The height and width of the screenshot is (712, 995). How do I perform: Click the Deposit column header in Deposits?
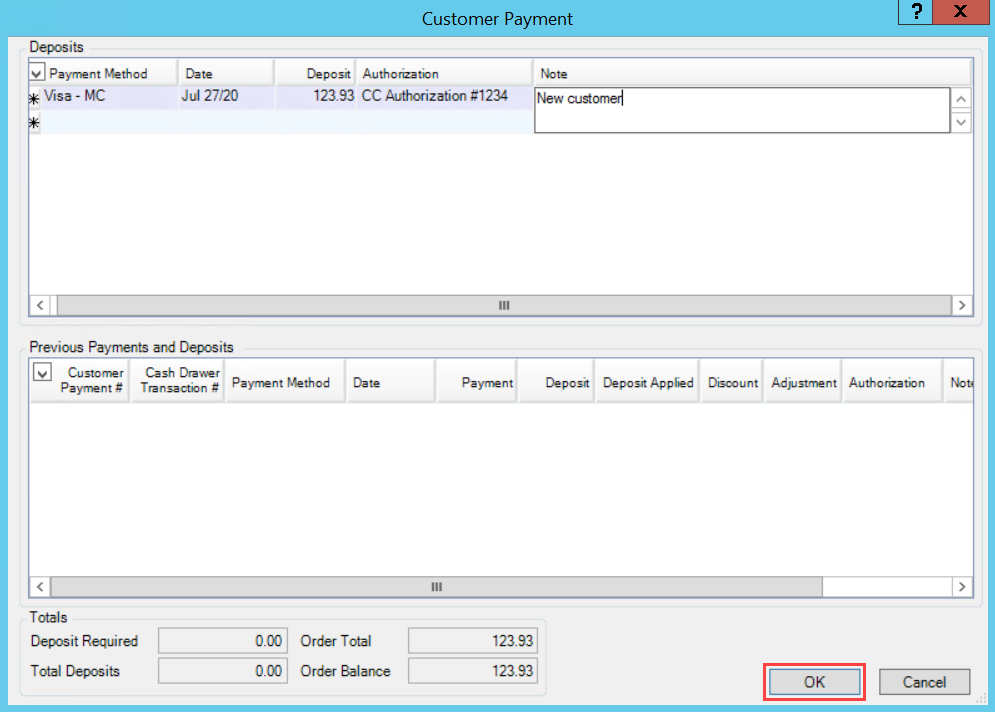tap(315, 74)
